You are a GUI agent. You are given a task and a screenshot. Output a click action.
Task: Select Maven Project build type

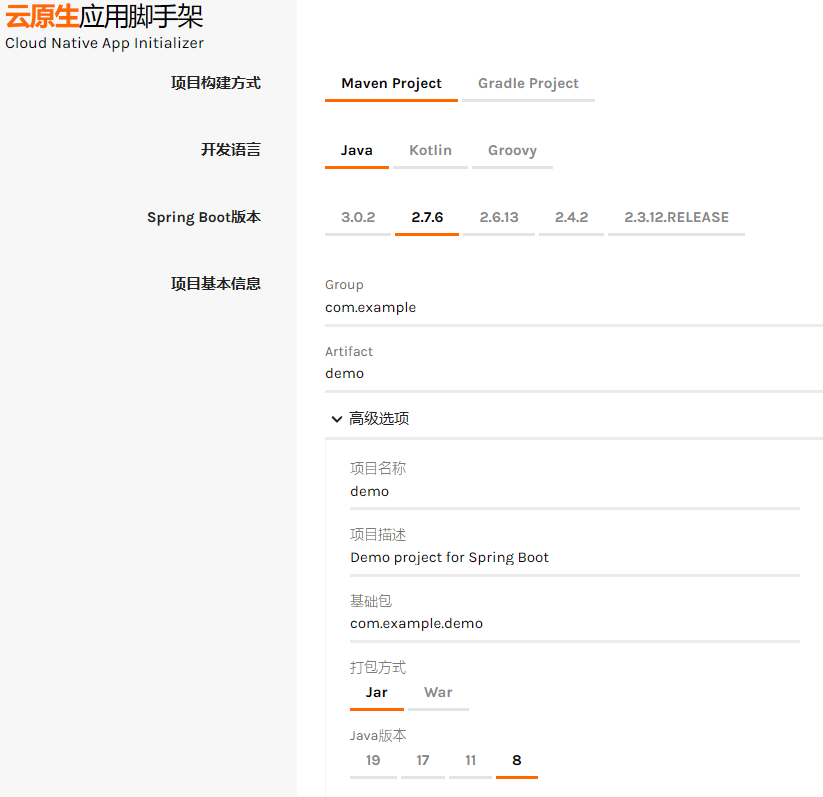click(x=391, y=83)
